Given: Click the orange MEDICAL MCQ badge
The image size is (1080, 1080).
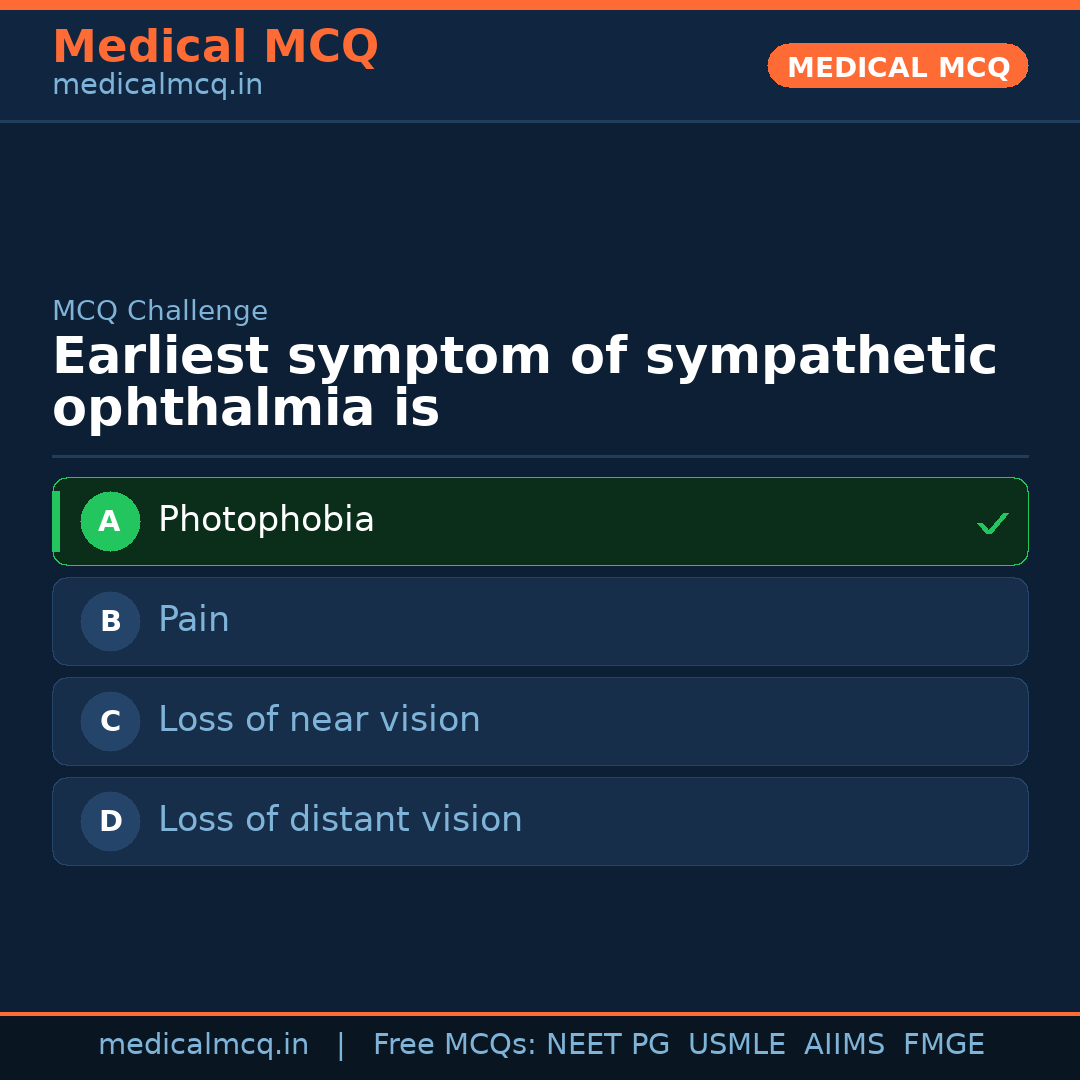Looking at the screenshot, I should click(x=897, y=66).
